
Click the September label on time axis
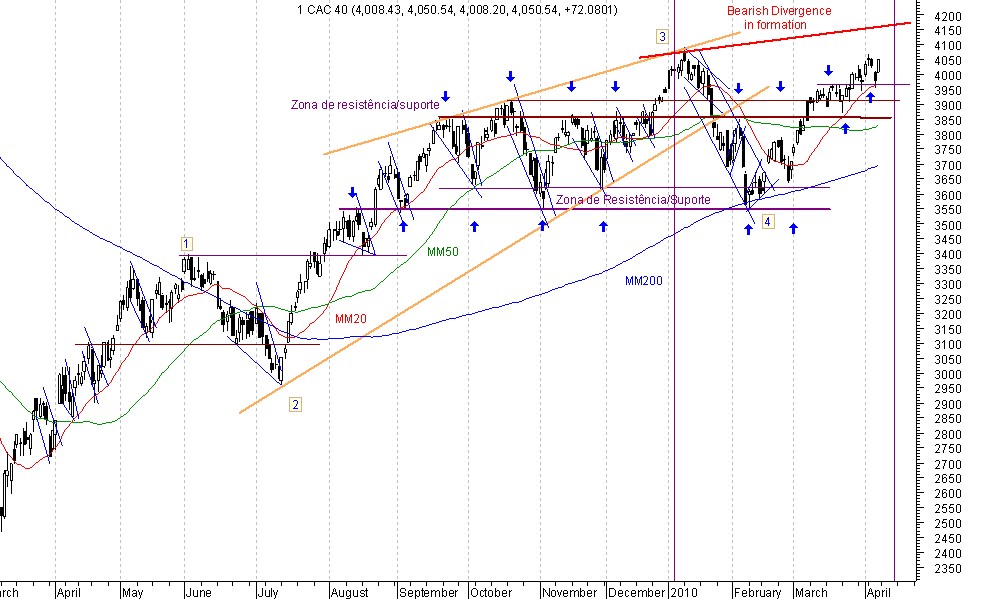coord(428,593)
